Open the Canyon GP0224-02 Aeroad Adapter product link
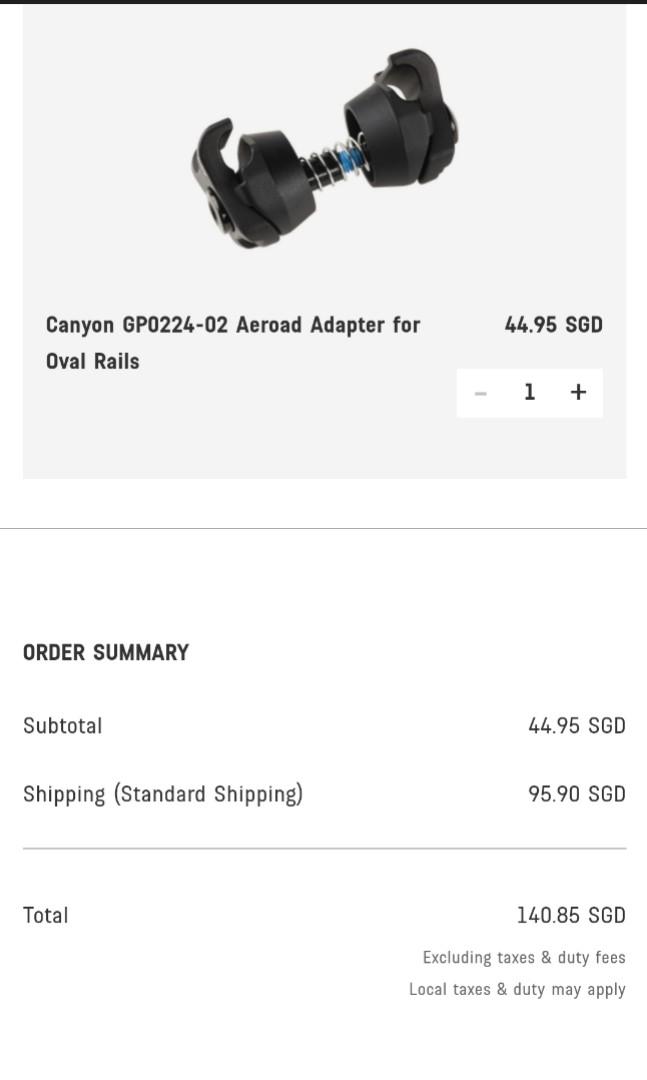Screen dimensions: 647x1080 click(x=232, y=324)
